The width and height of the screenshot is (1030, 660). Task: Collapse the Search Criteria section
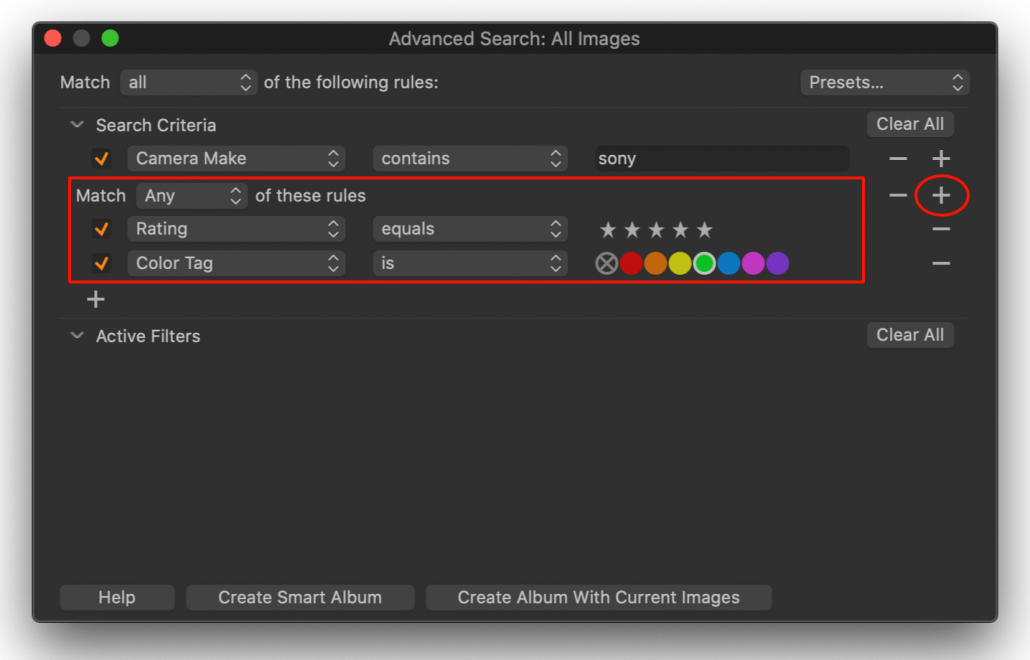click(77, 124)
